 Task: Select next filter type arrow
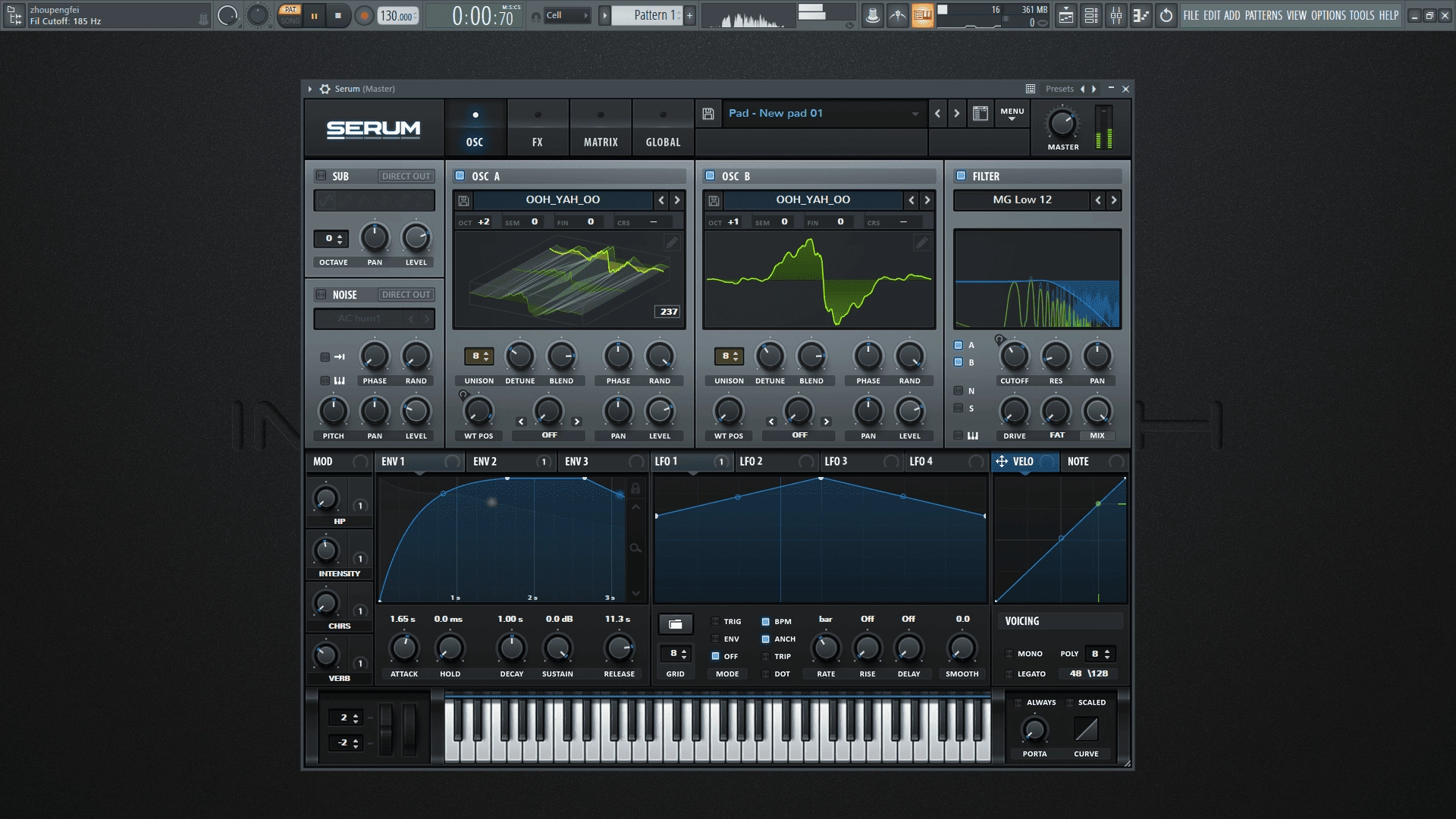1113,200
